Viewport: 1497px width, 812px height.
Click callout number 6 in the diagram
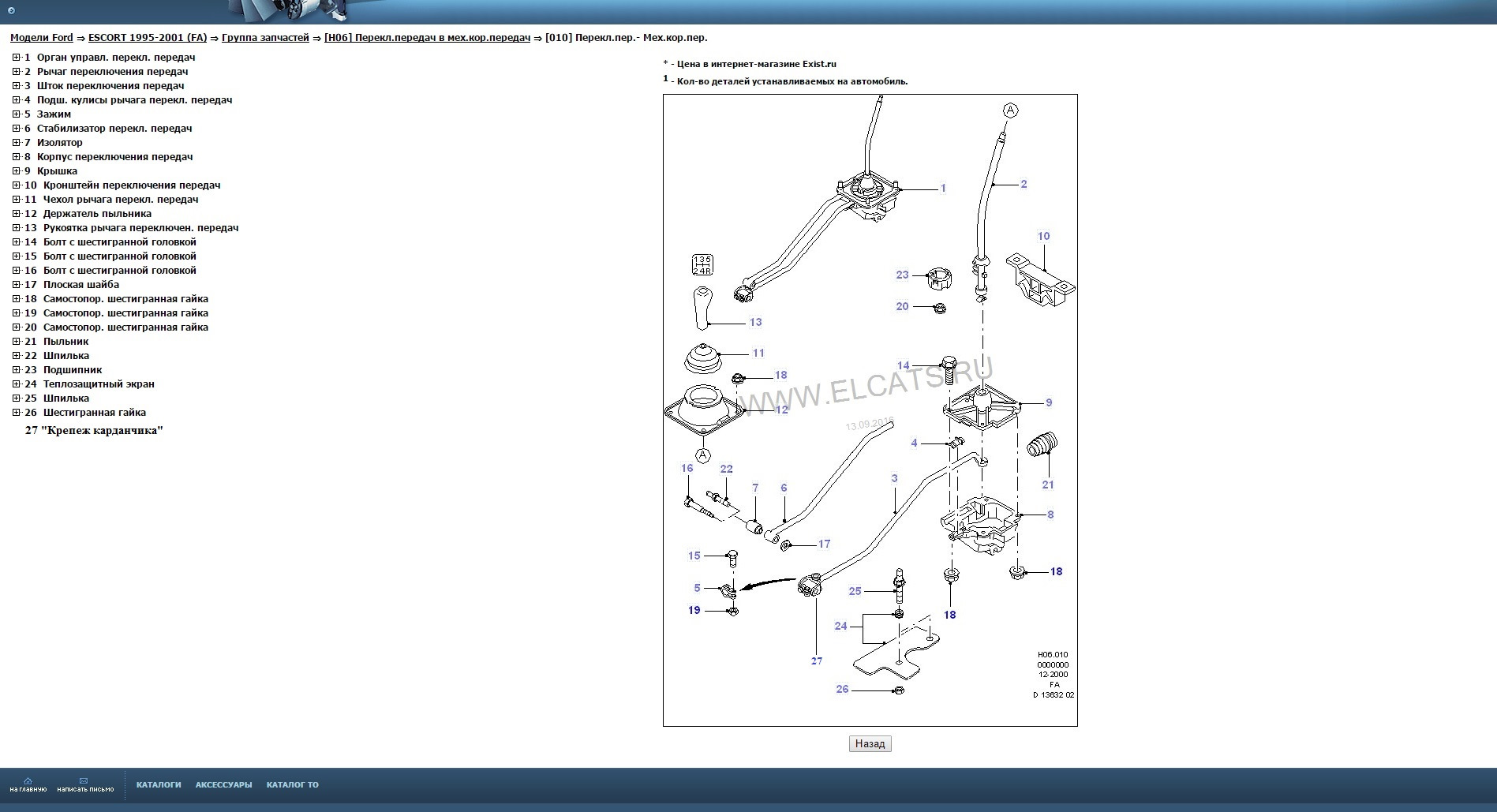point(784,488)
